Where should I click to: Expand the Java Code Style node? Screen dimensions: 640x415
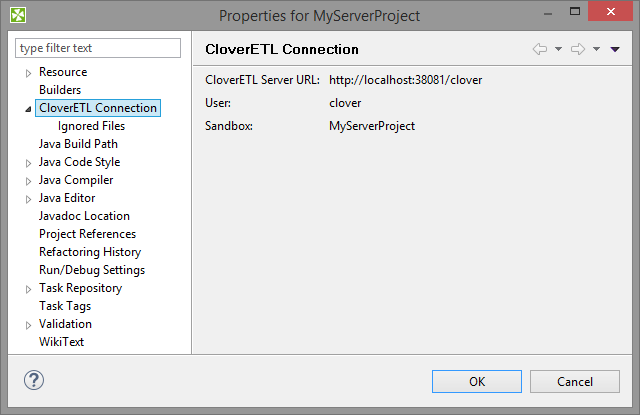(29, 163)
